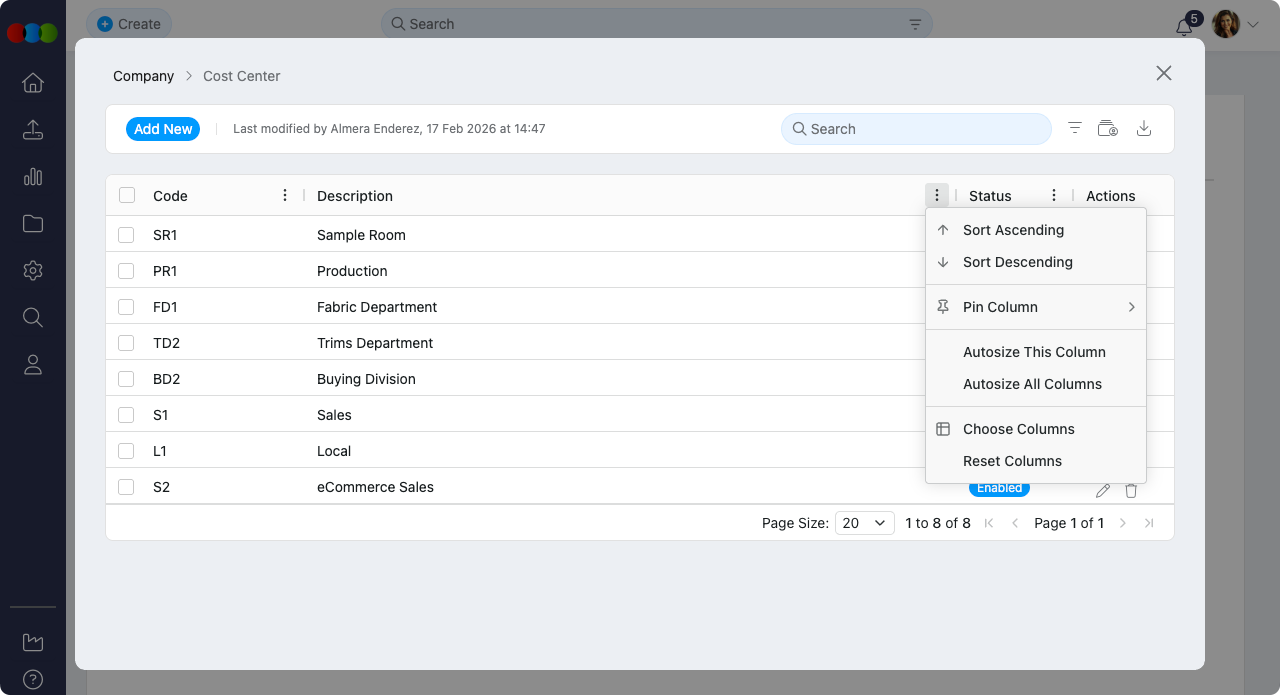
Task: Check the Sample Room row checkbox
Action: [x=126, y=235]
